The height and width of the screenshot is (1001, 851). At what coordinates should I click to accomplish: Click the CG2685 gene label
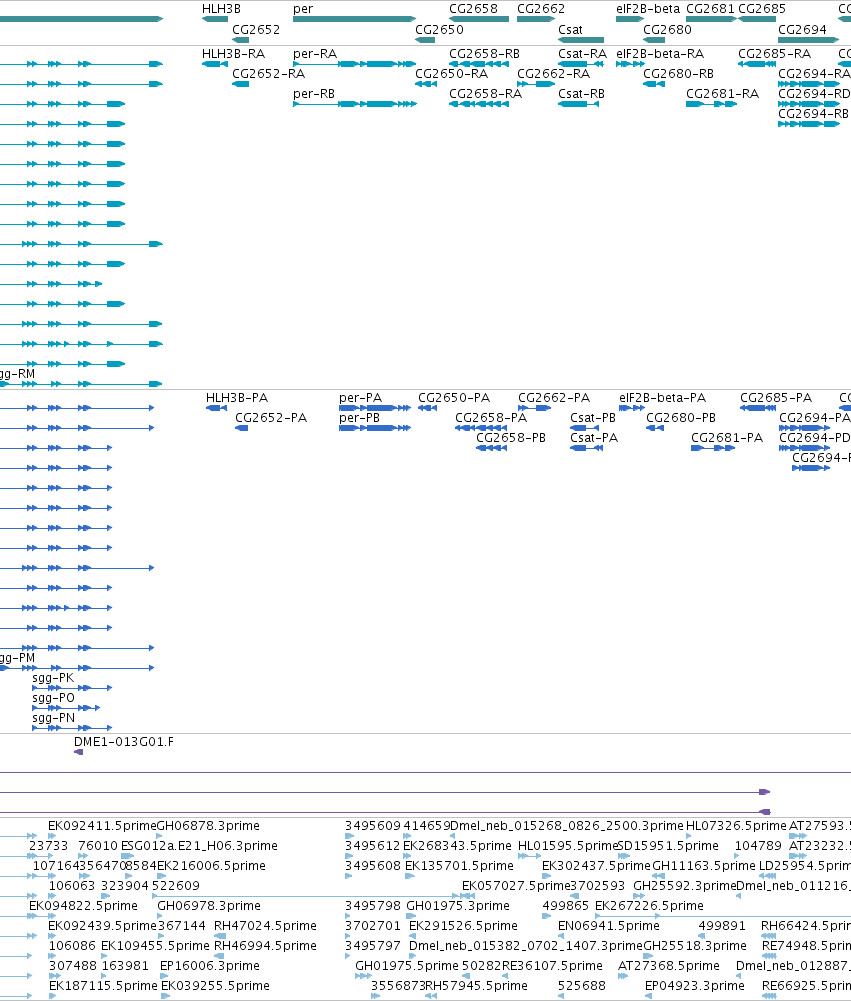(x=762, y=9)
